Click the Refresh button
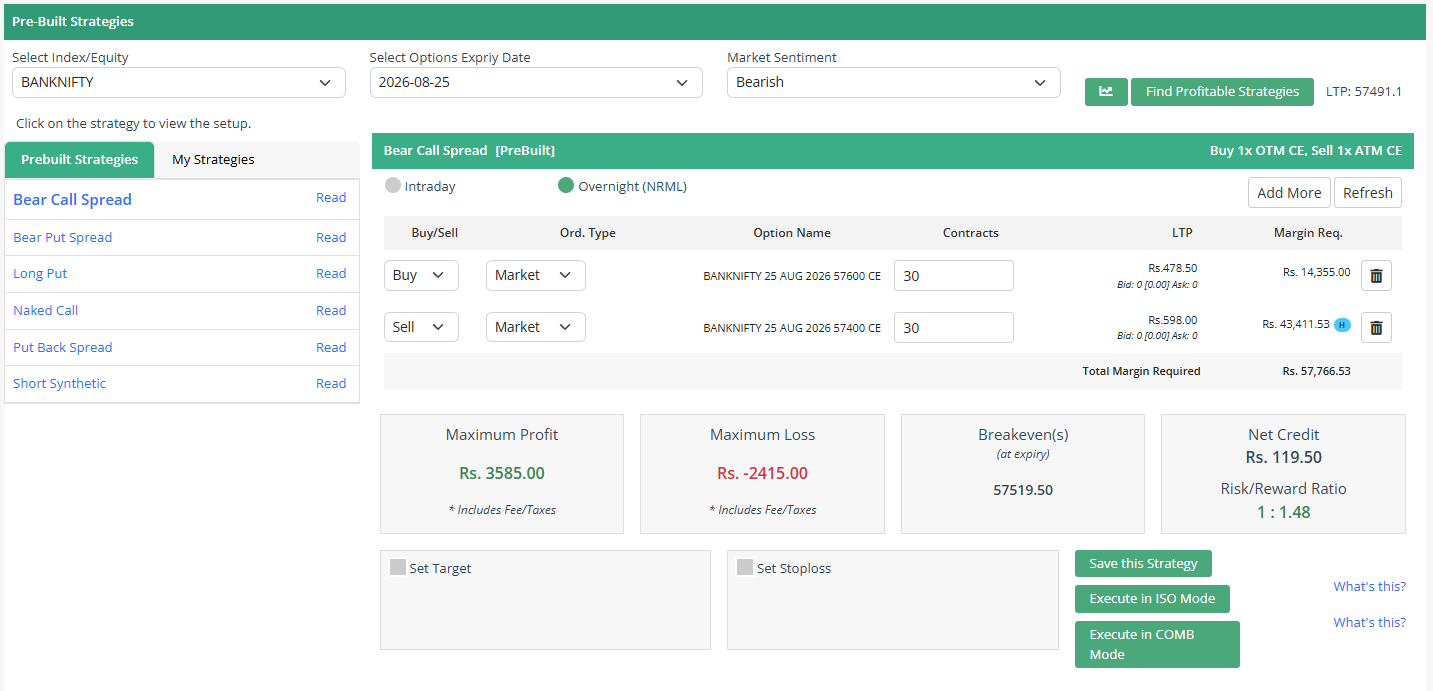Image resolution: width=1433 pixels, height=691 pixels. point(1368,193)
